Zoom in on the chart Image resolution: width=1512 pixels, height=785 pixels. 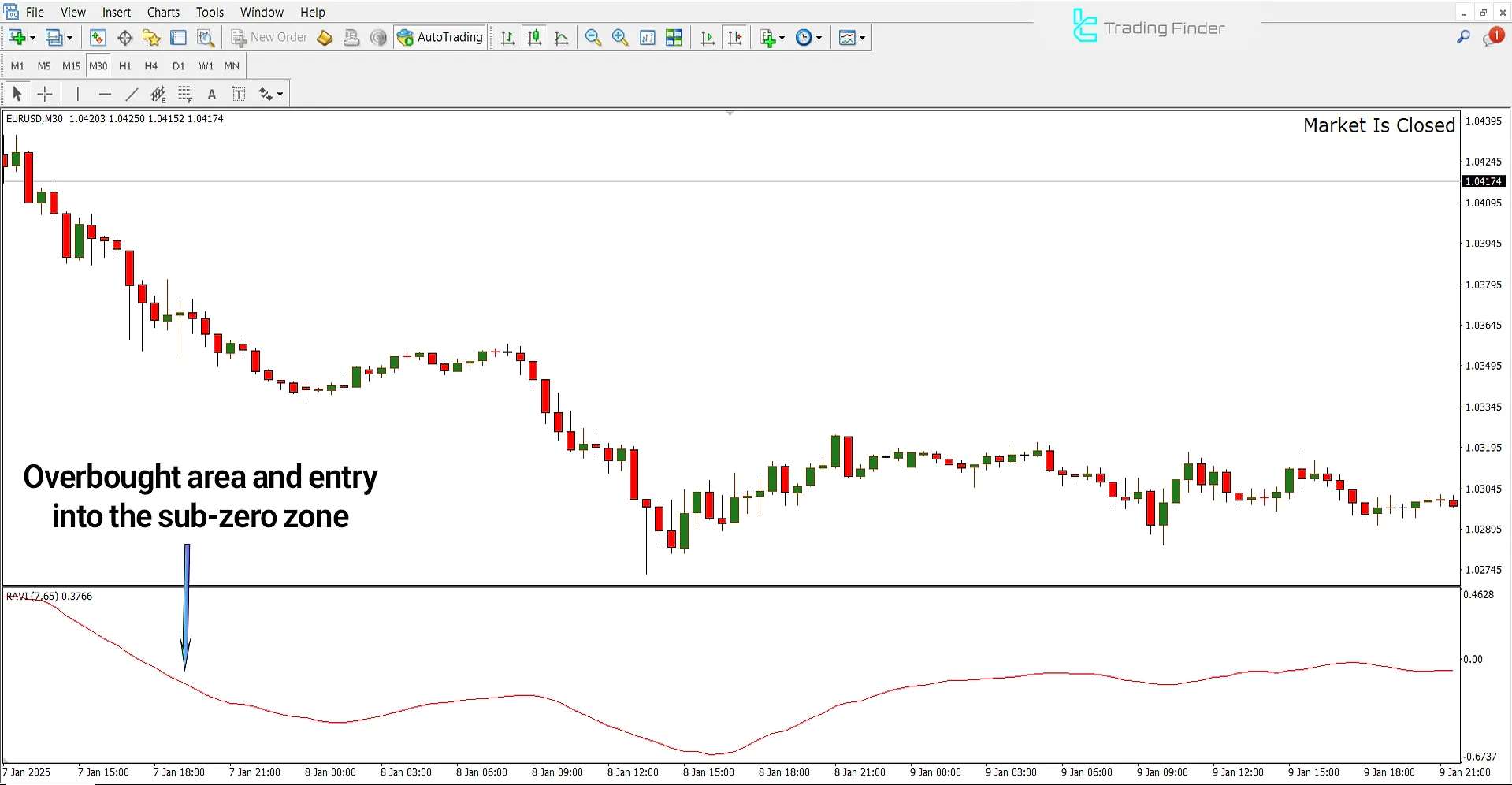(620, 37)
